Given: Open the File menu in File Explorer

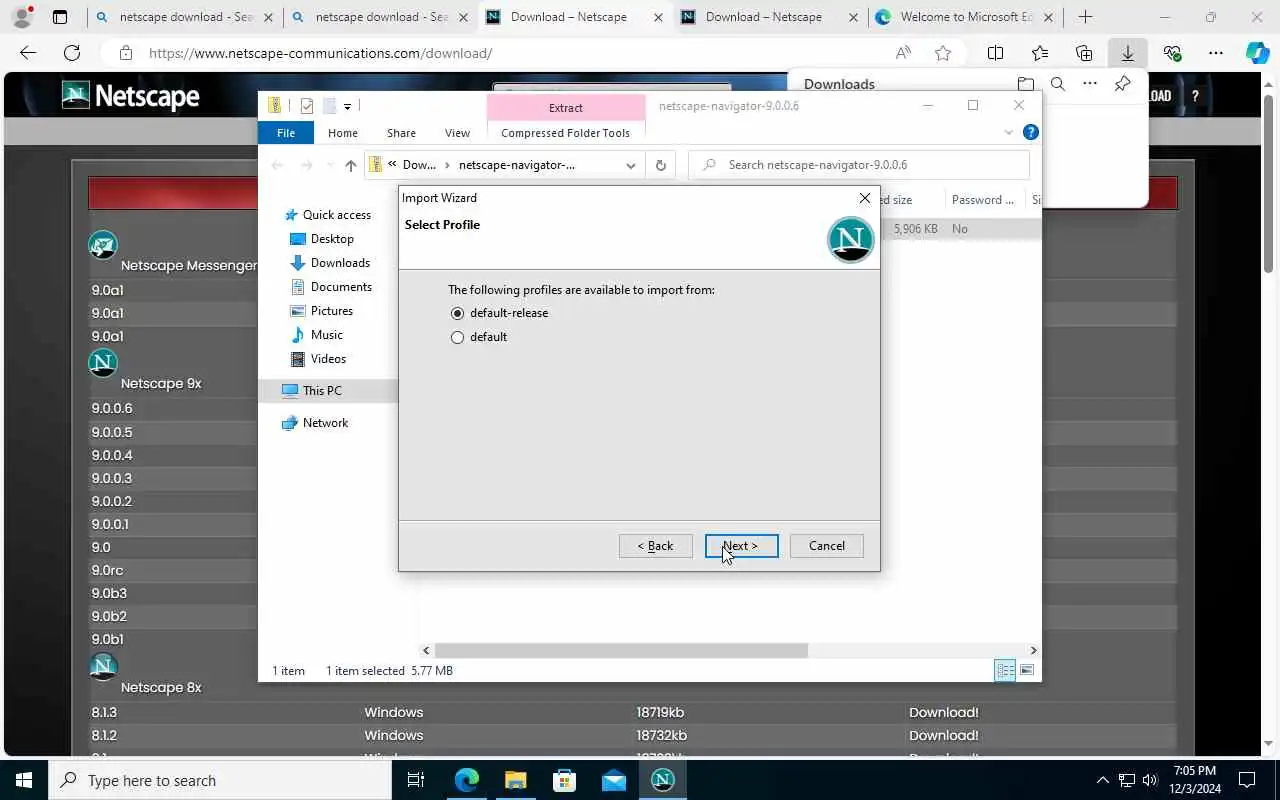Looking at the screenshot, I should click(286, 133).
